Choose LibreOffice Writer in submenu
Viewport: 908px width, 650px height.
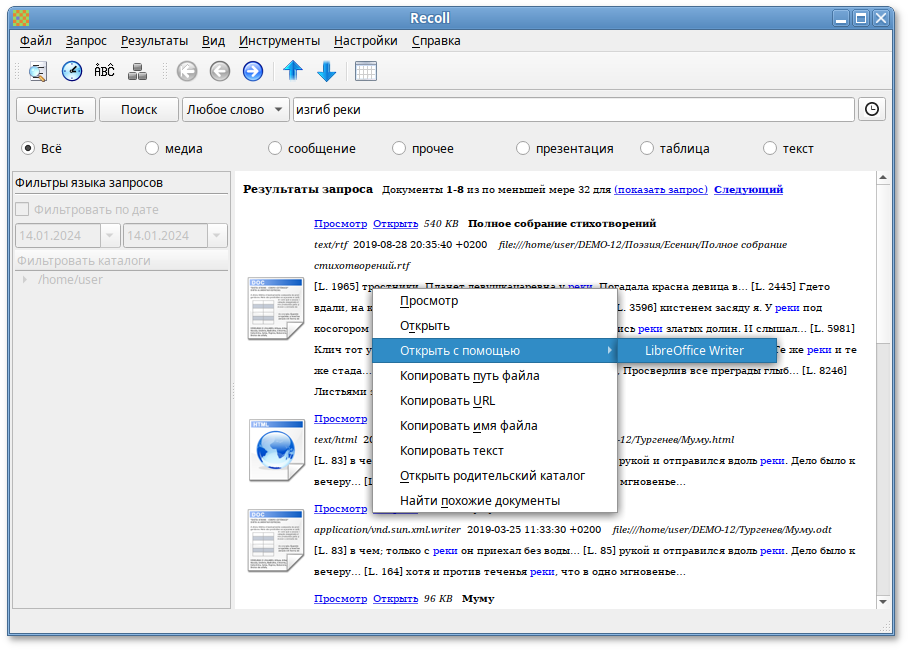(x=694, y=351)
